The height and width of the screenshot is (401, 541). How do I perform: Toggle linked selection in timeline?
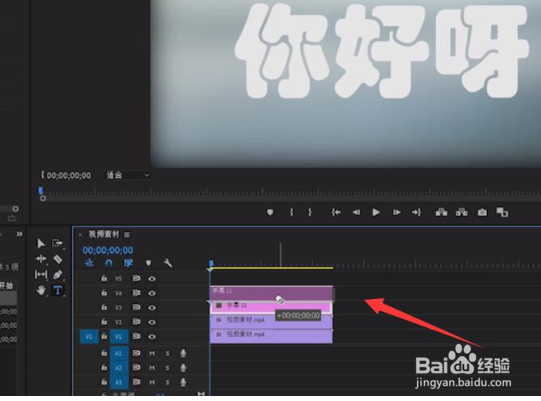pyautogui.click(x=128, y=263)
